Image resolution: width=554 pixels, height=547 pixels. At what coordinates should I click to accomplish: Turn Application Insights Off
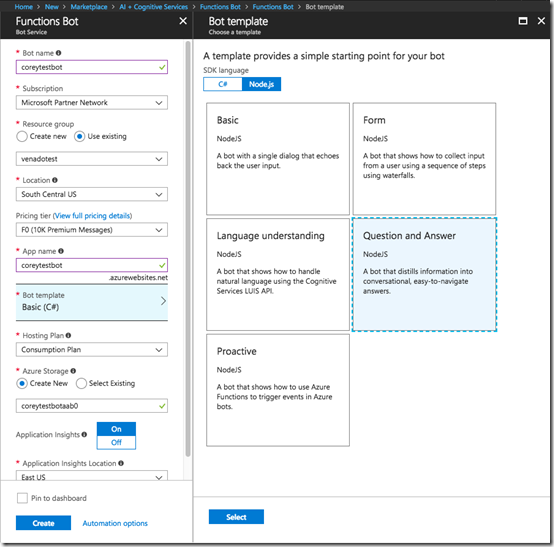click(x=116, y=442)
